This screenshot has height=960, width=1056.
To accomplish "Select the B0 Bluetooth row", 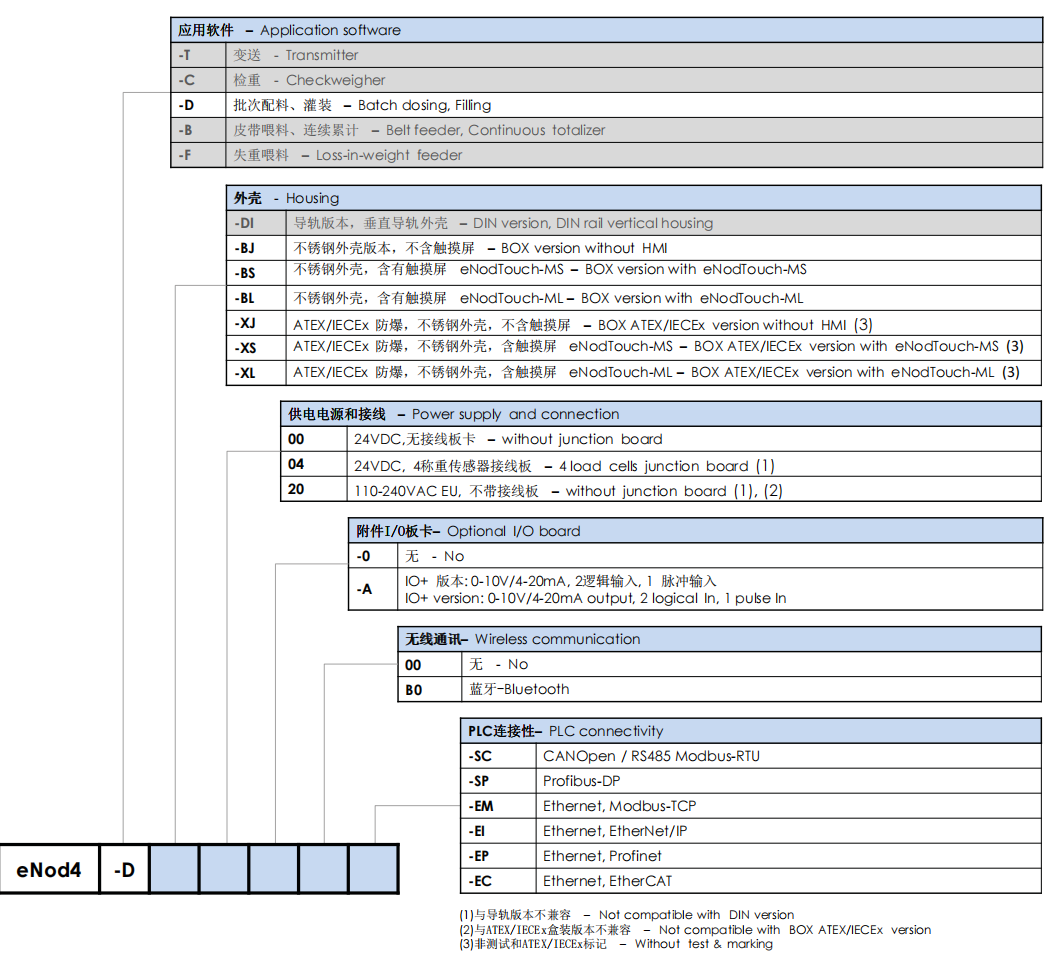I will coord(719,689).
